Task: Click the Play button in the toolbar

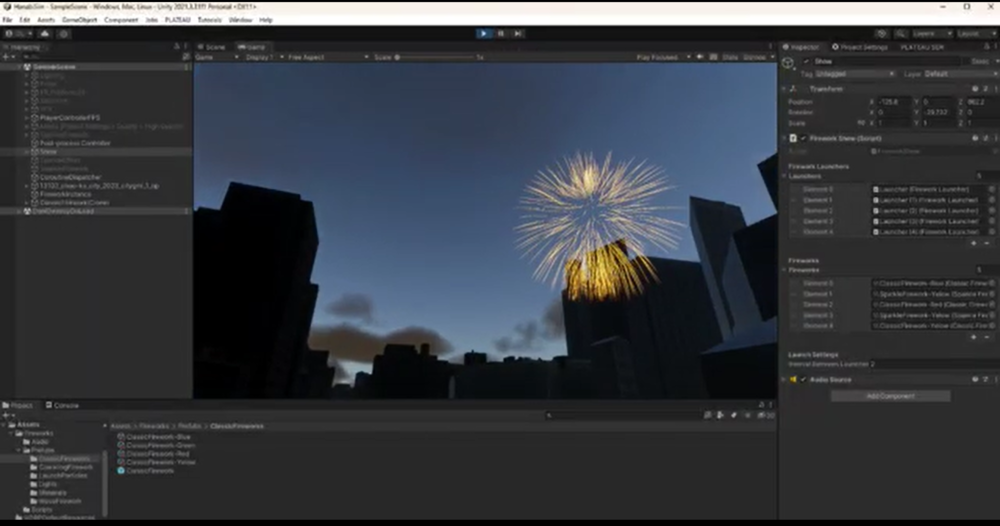Action: click(x=484, y=33)
